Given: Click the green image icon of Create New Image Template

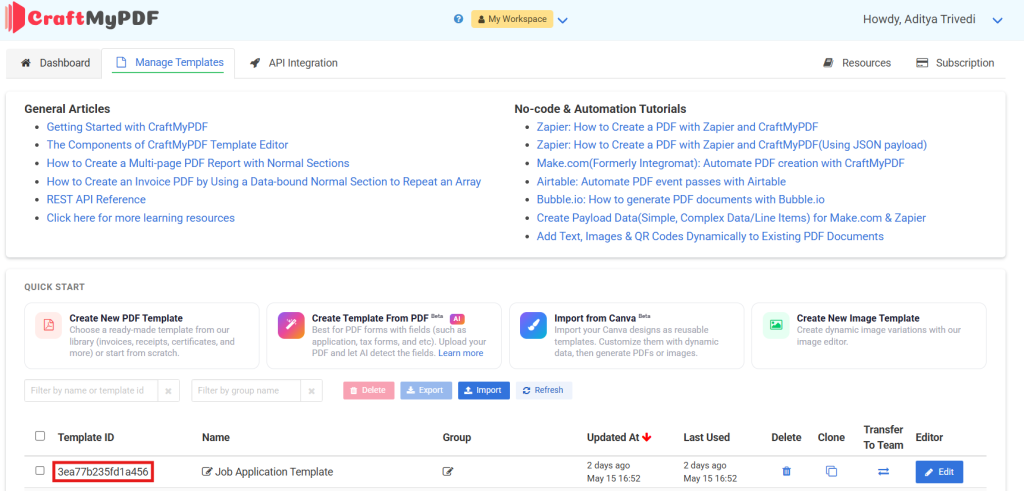Looking at the screenshot, I should (776, 325).
